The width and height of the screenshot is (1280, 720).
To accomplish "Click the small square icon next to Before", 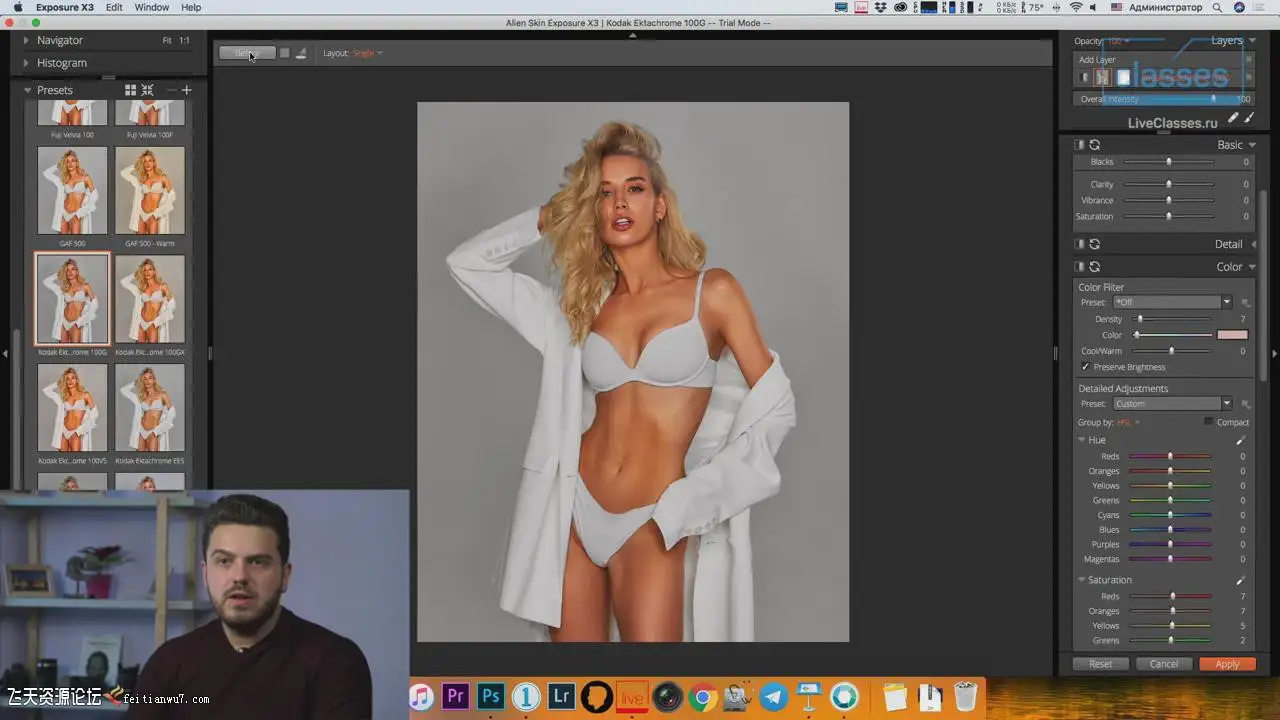I will 285,53.
